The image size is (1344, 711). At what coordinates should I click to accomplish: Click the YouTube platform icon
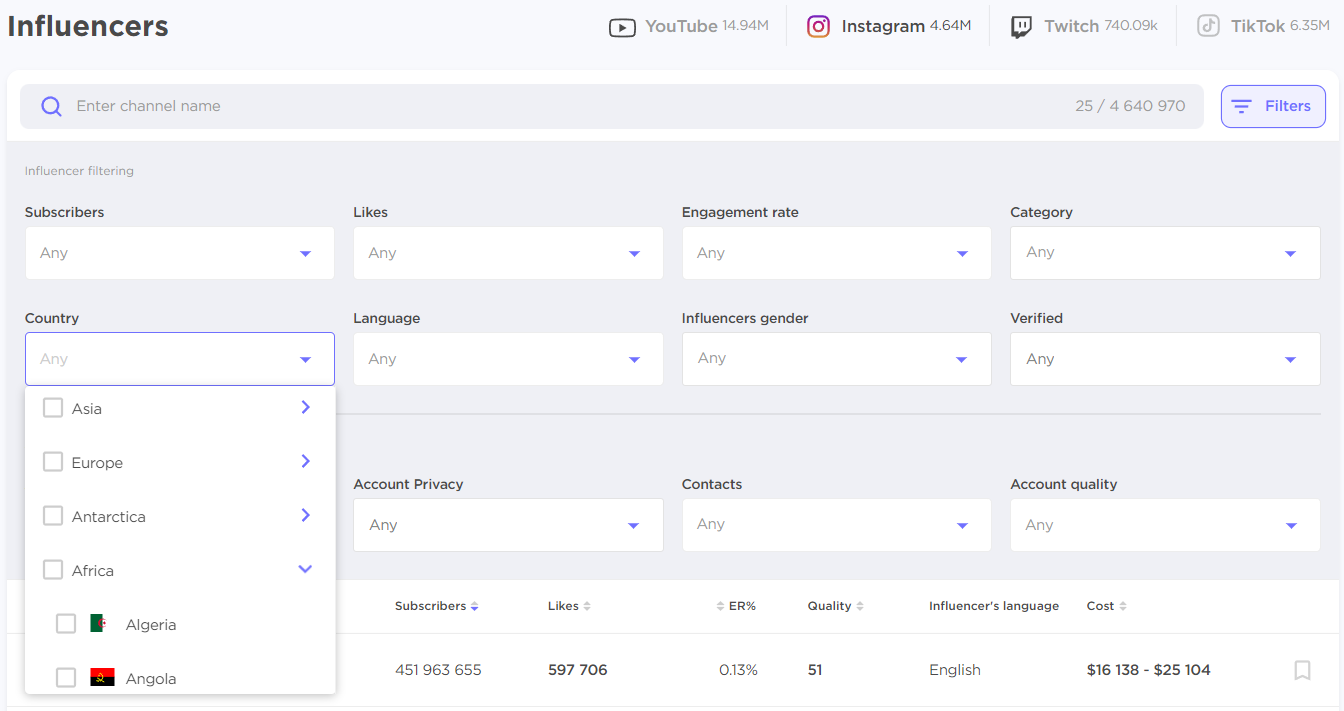pyautogui.click(x=622, y=27)
